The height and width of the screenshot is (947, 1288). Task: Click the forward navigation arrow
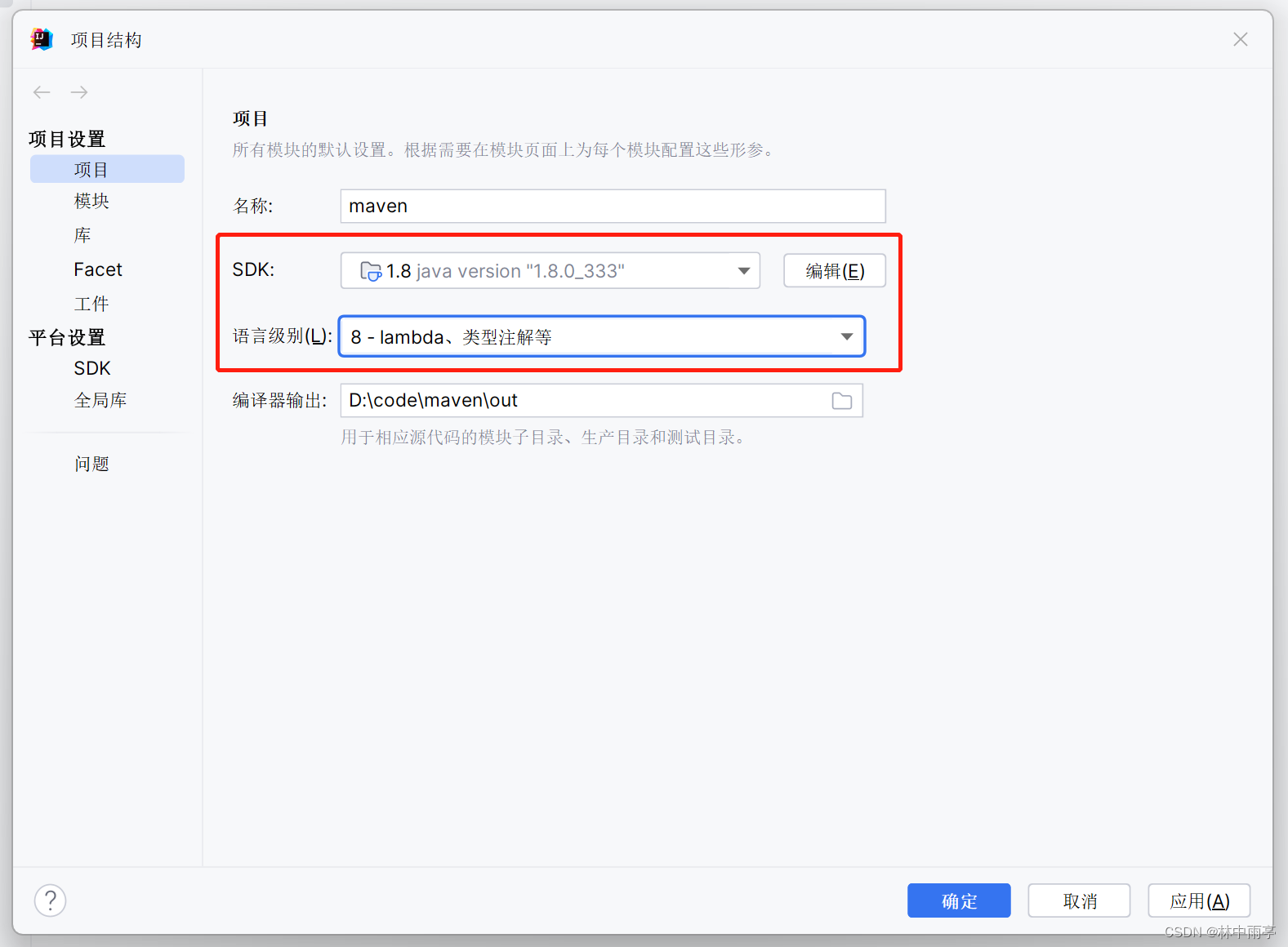(x=79, y=92)
